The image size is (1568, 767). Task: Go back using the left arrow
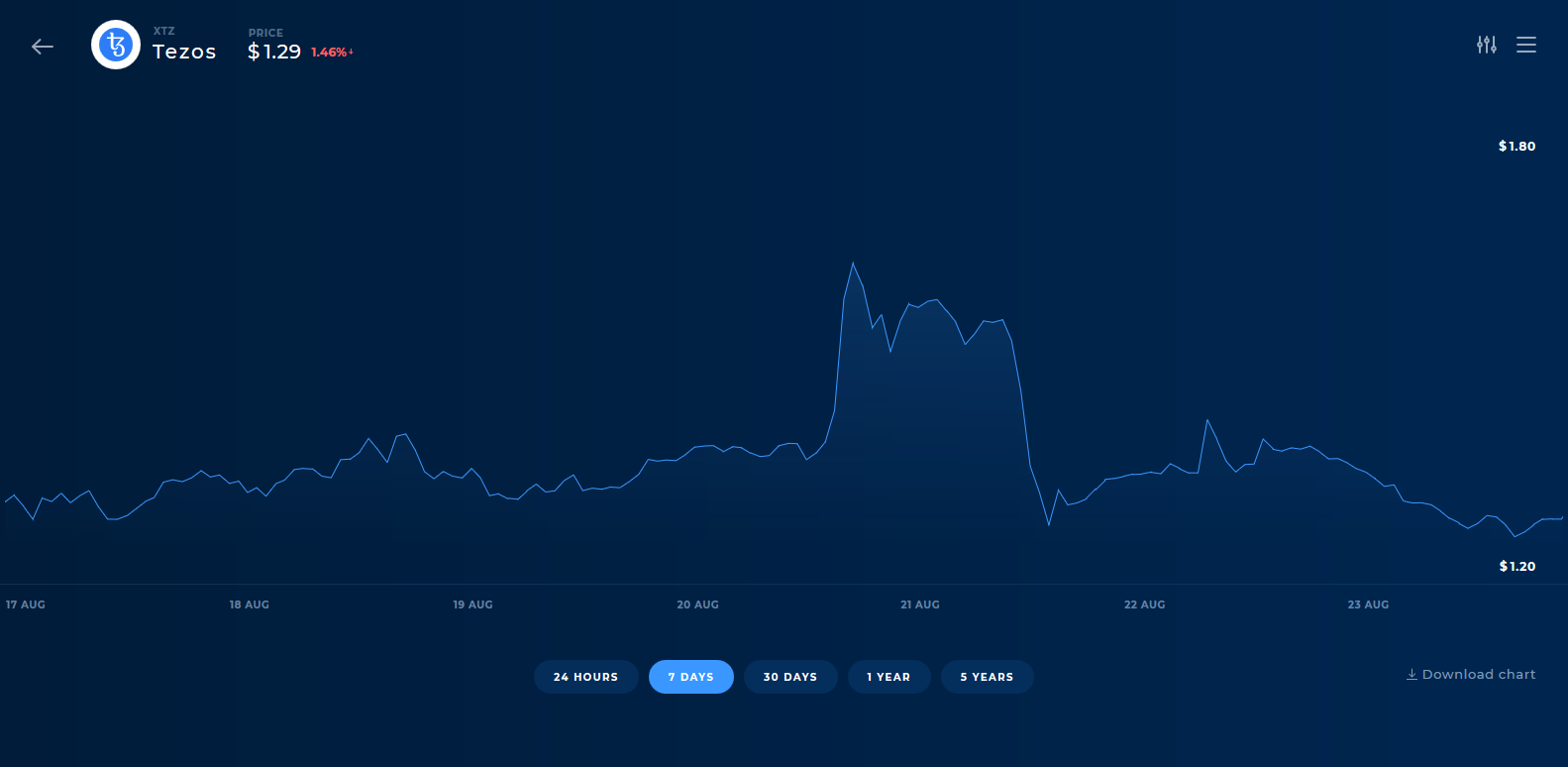(42, 47)
